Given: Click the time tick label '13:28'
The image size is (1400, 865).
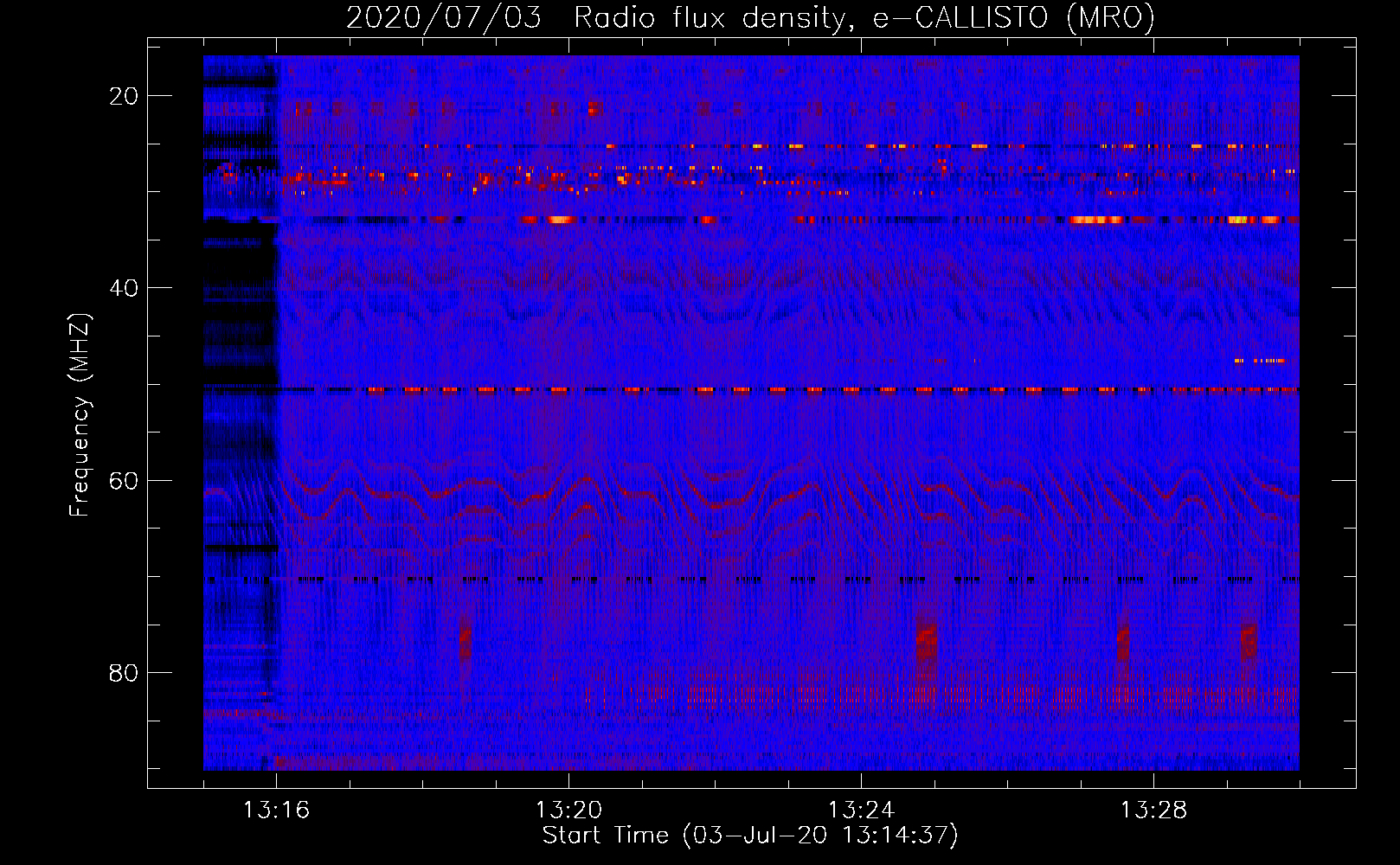Looking at the screenshot, I should (x=1153, y=811).
